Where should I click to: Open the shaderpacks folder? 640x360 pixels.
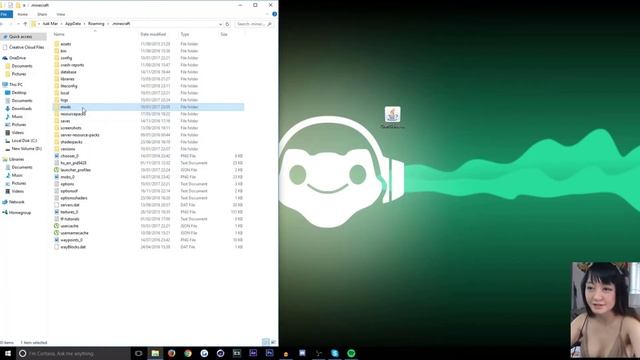[x=71, y=142]
